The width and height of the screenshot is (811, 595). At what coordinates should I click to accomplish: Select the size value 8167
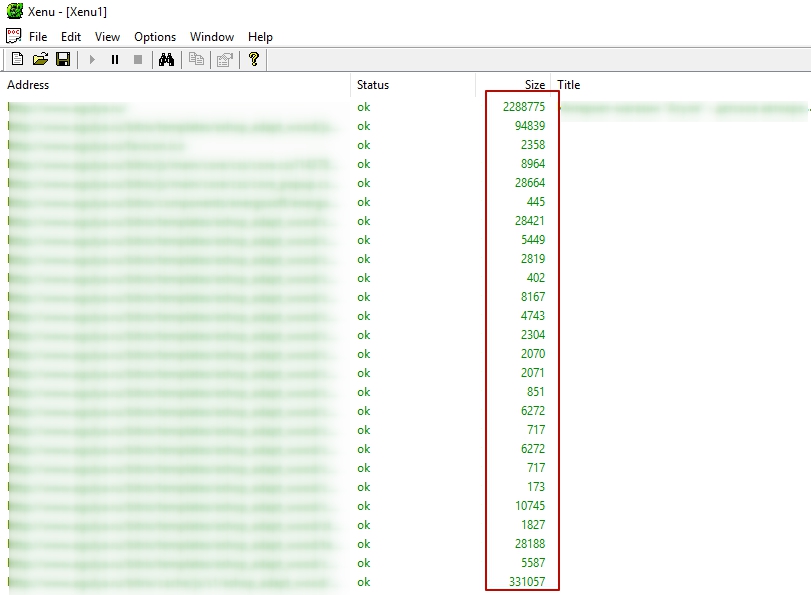tap(533, 297)
